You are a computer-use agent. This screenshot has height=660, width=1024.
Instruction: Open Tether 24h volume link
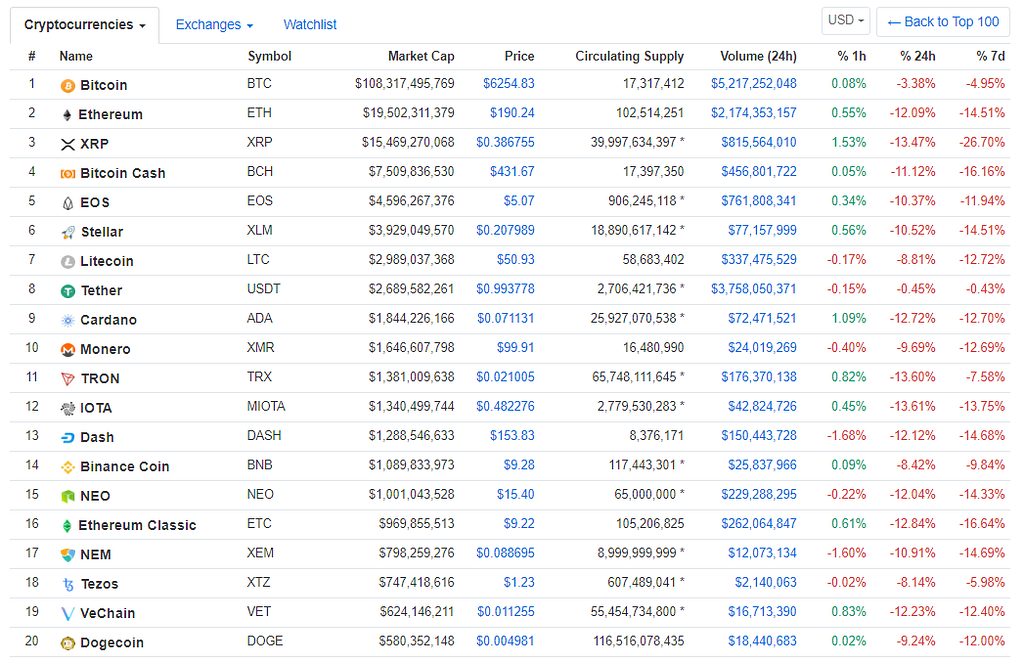coord(754,289)
